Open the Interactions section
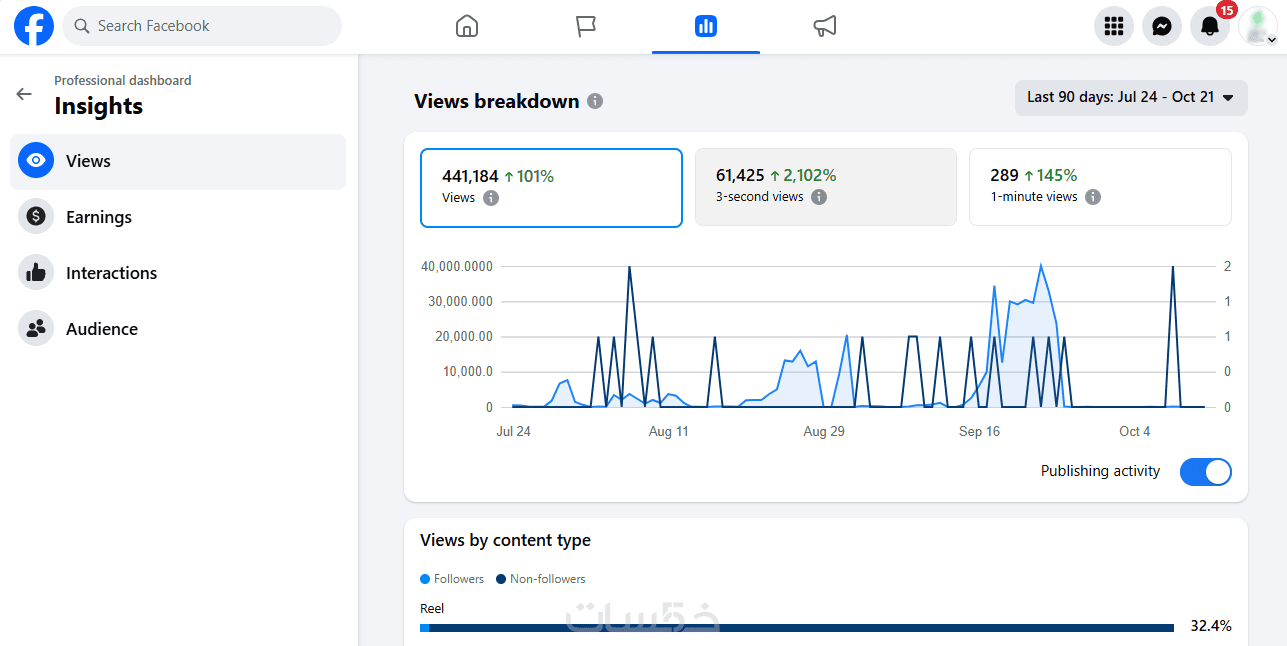 point(111,273)
